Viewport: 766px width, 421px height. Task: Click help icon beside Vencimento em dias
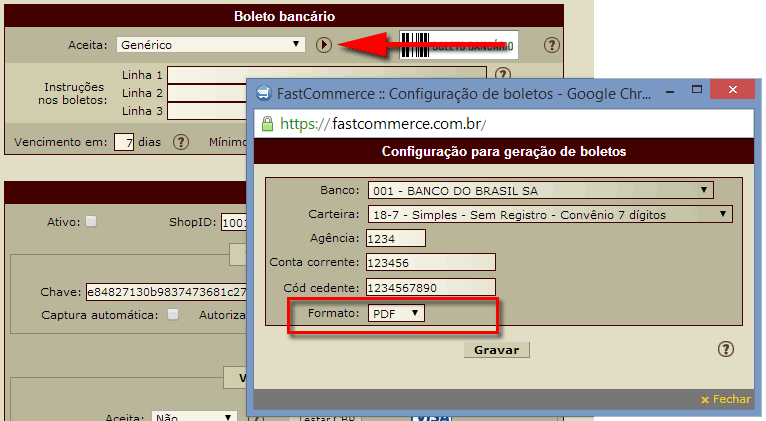tap(181, 142)
